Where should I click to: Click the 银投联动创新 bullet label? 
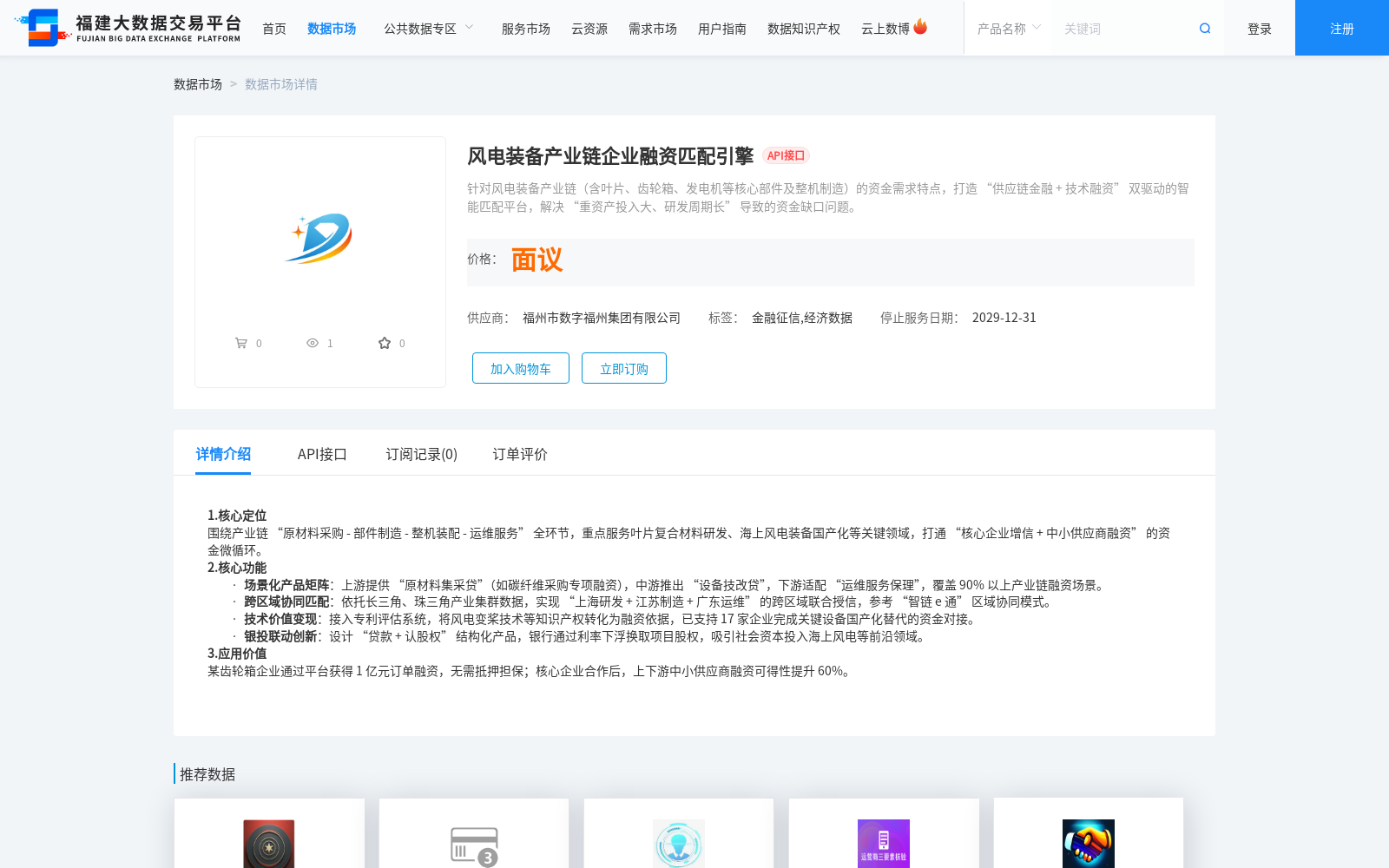[280, 636]
